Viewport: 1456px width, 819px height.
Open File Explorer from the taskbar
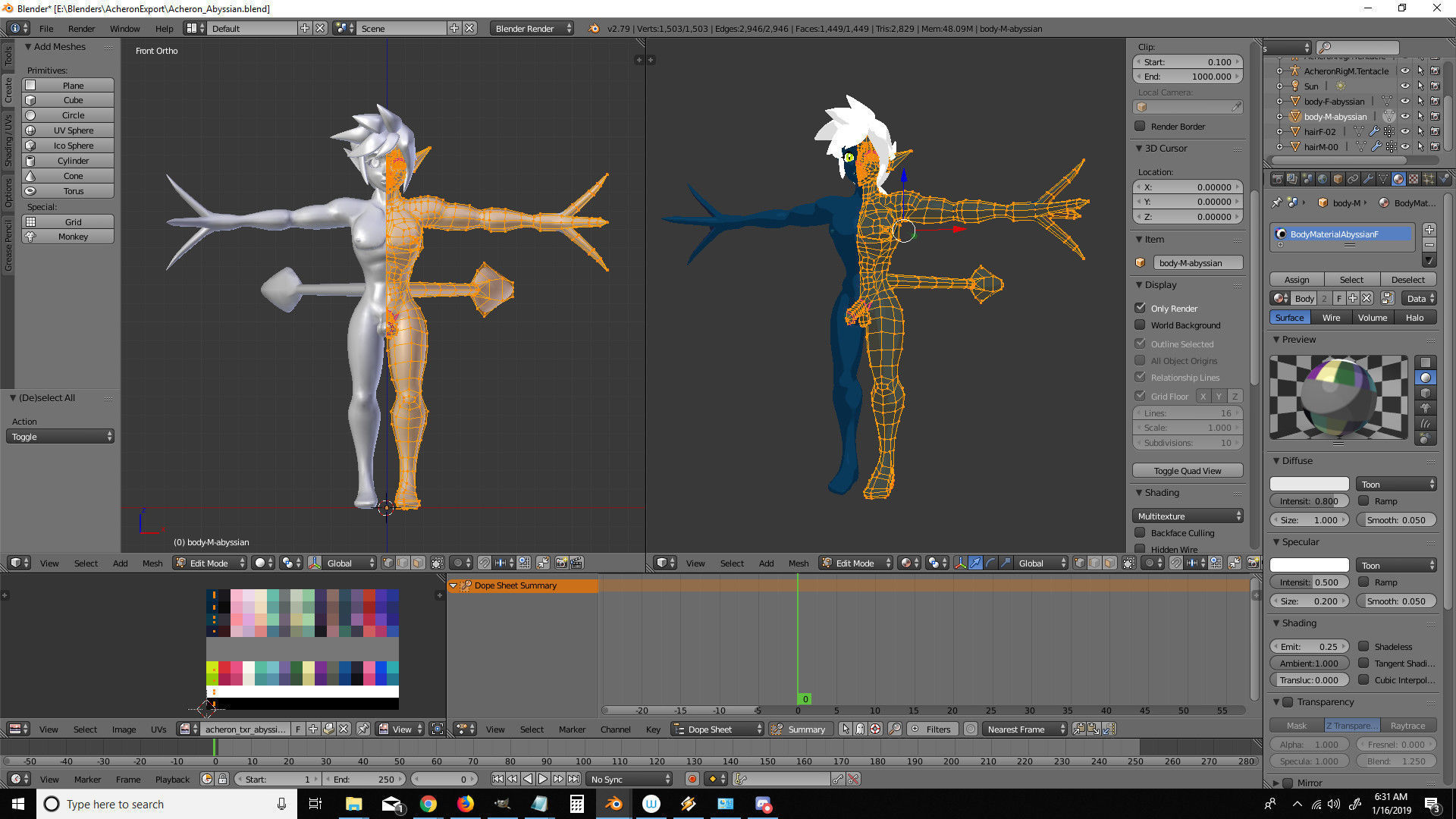pos(354,804)
